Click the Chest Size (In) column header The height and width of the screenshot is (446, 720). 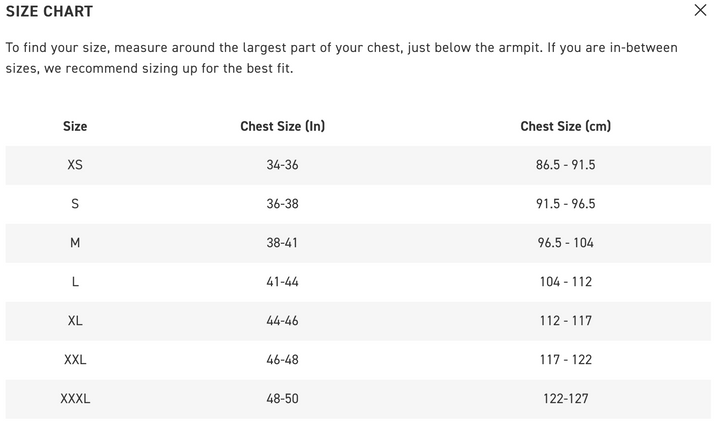tap(282, 126)
